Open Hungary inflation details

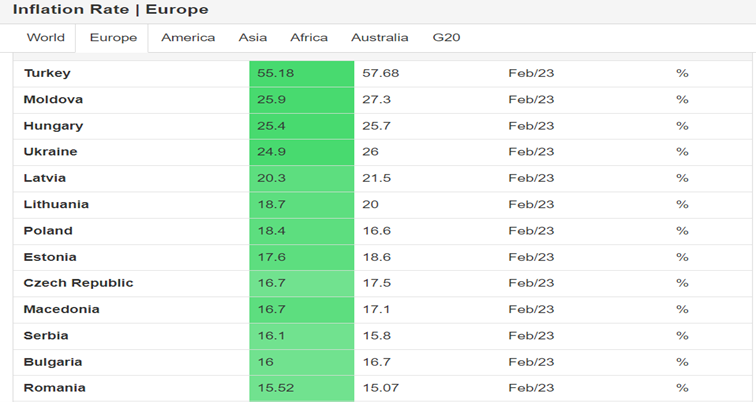pyautogui.click(x=53, y=126)
